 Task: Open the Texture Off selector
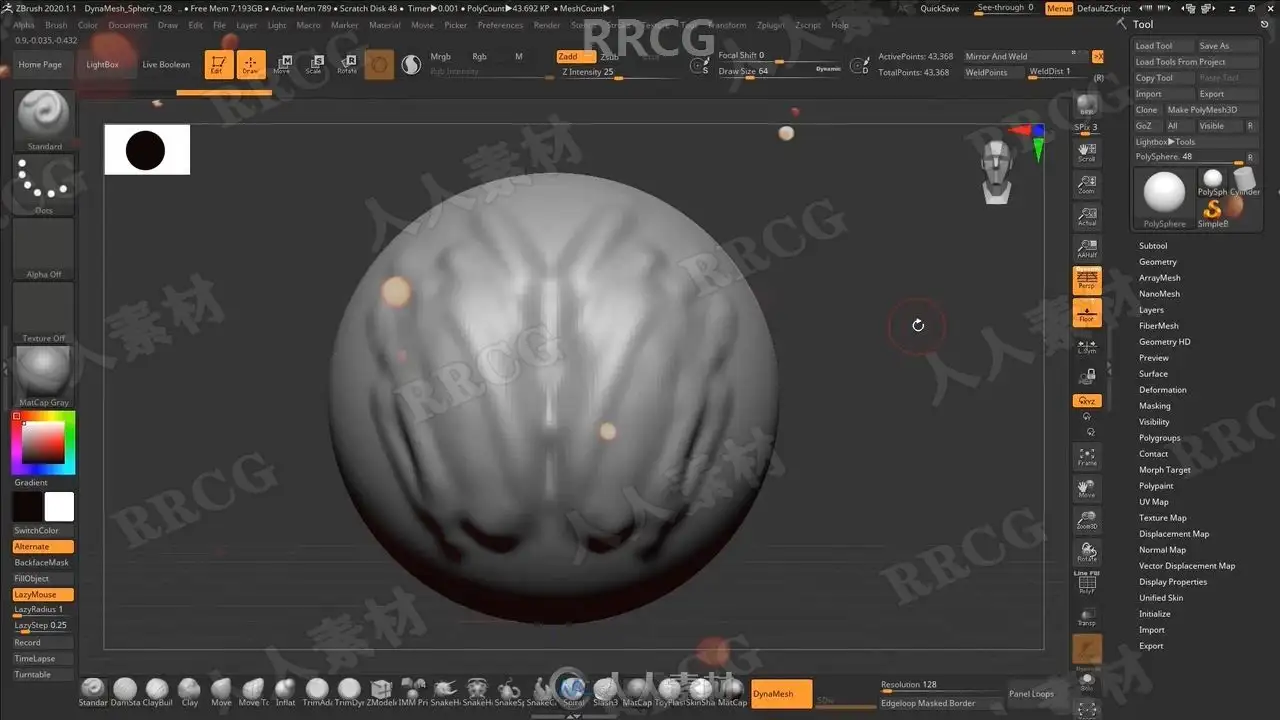[44, 312]
